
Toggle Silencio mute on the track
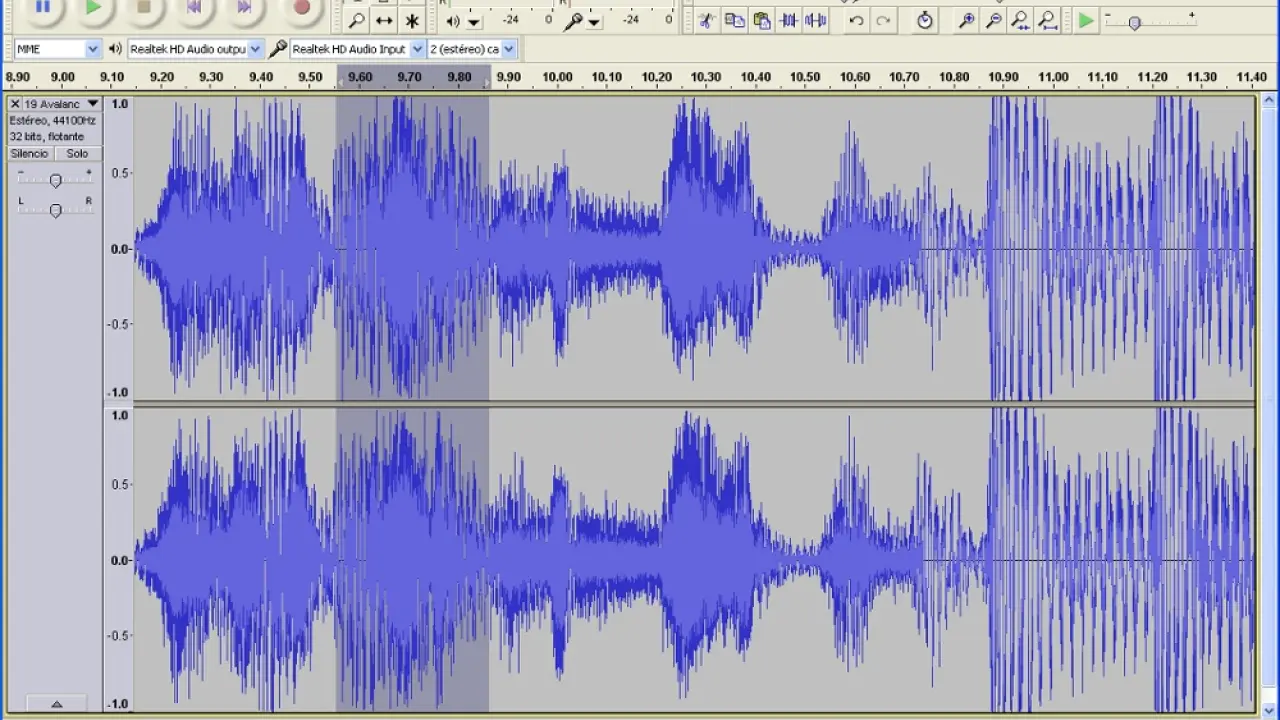29,154
